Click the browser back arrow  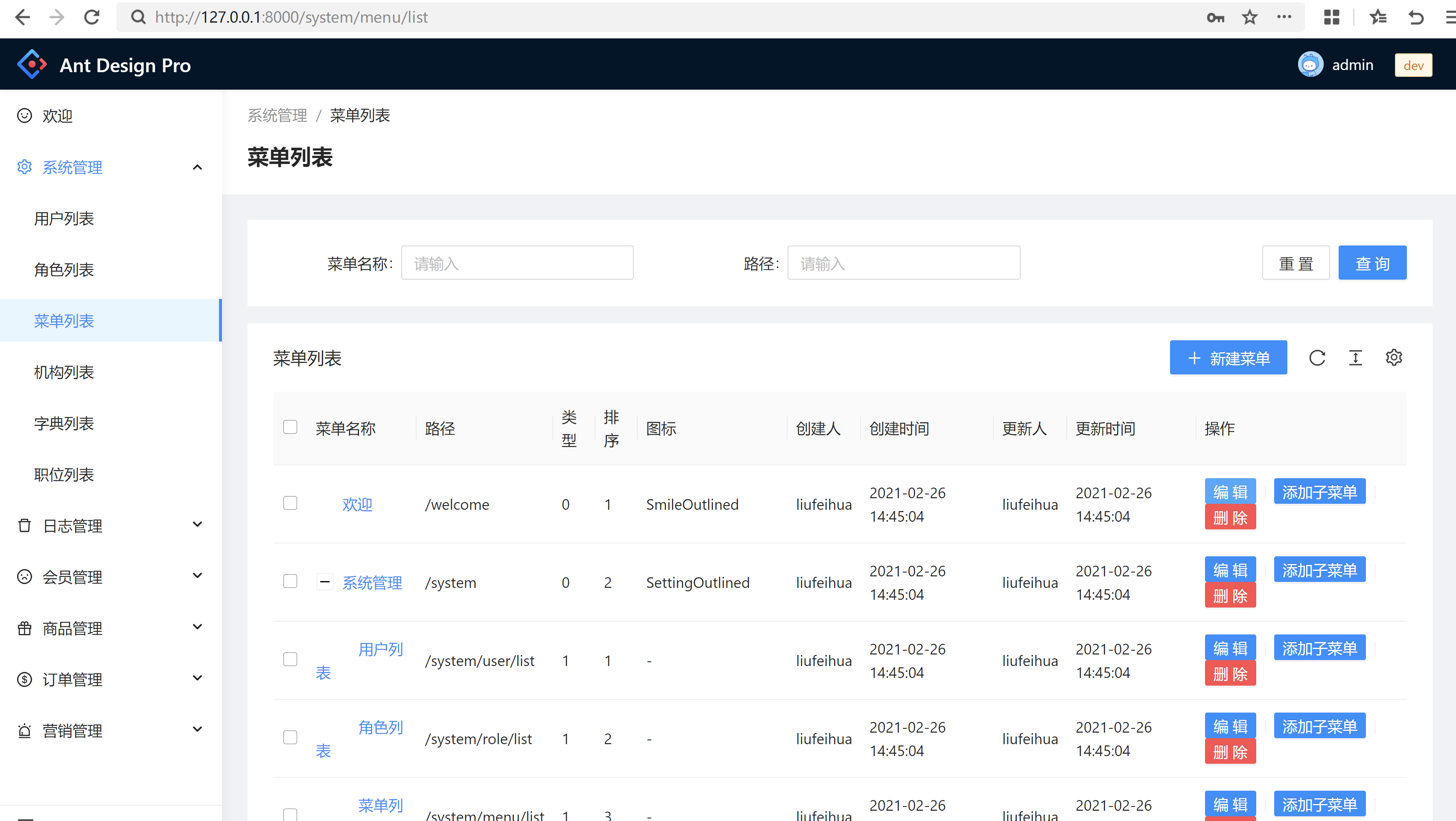click(x=23, y=18)
